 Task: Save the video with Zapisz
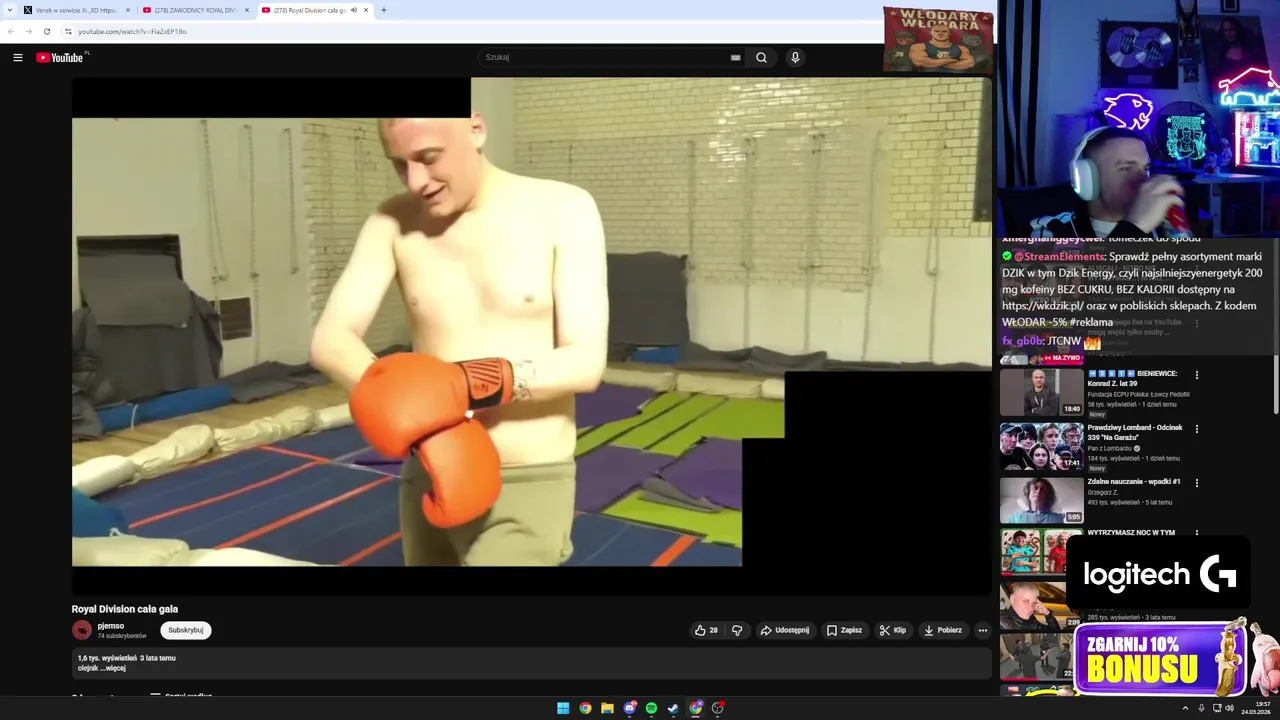pyautogui.click(x=844, y=630)
